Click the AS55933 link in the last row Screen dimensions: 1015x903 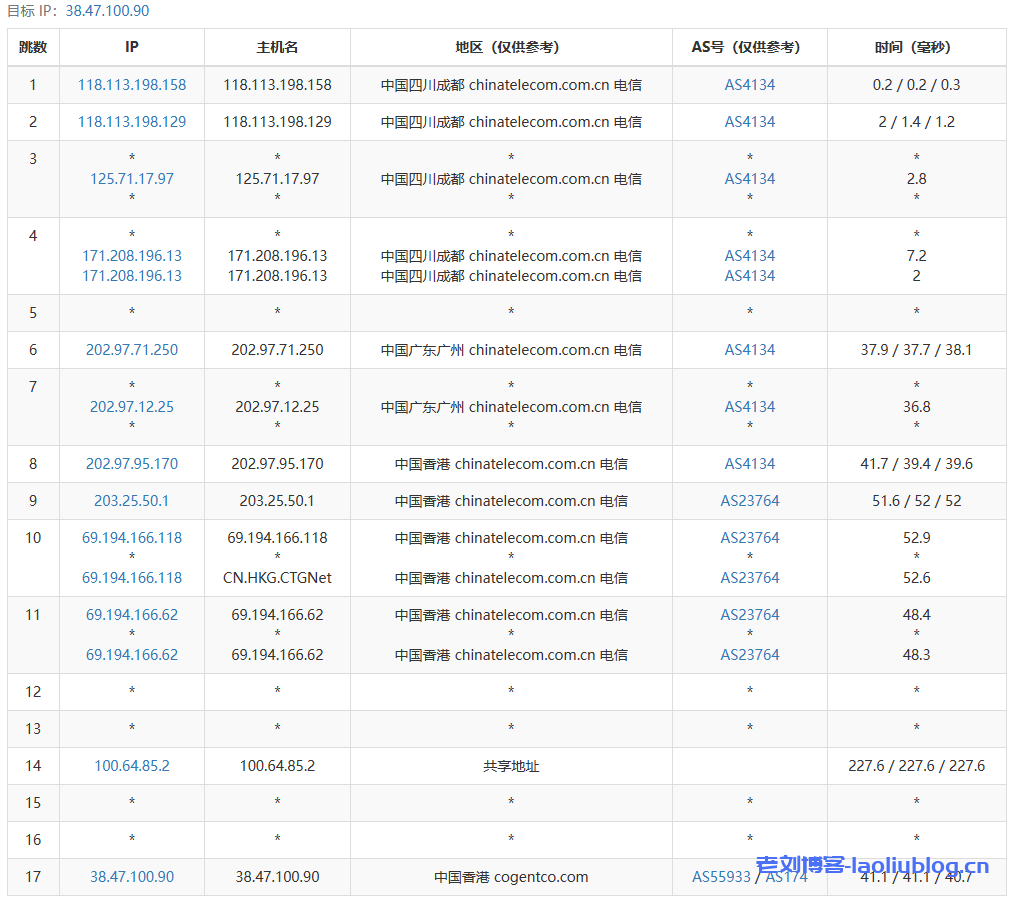tap(721, 877)
